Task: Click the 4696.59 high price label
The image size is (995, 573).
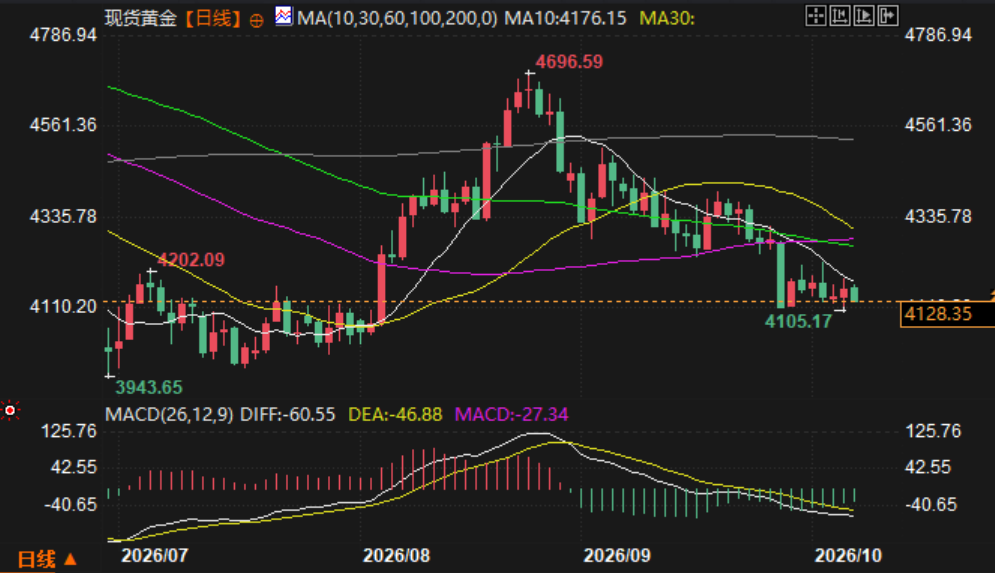Action: tap(569, 62)
